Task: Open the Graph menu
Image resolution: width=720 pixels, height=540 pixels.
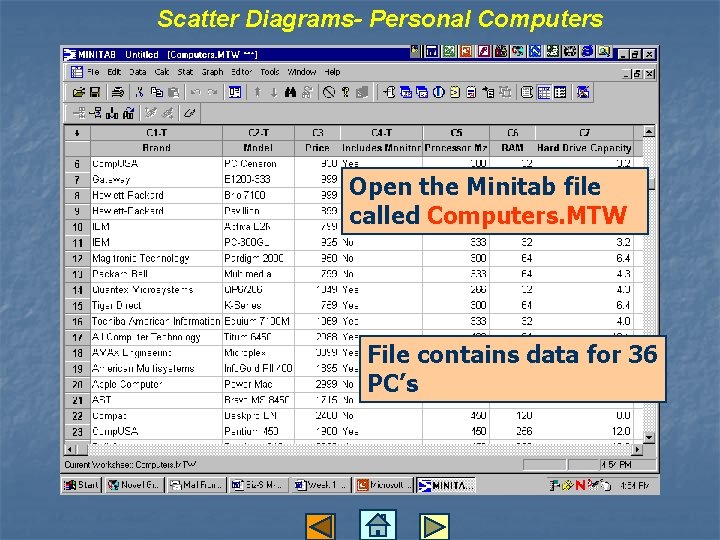Action: [212, 72]
